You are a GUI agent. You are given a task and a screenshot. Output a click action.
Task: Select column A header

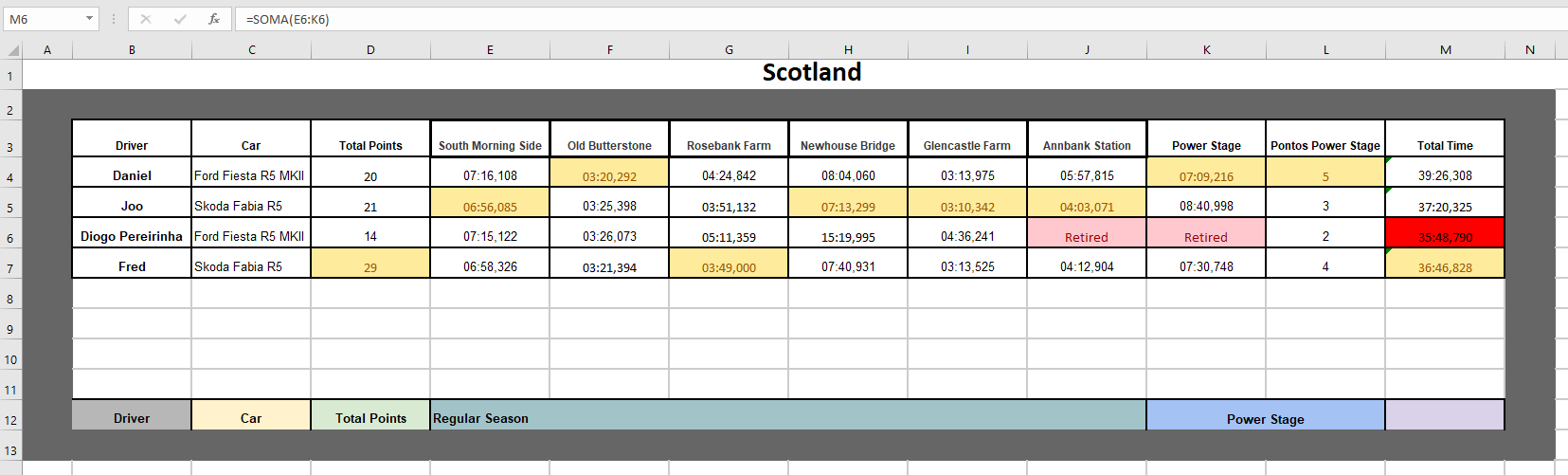point(47,50)
